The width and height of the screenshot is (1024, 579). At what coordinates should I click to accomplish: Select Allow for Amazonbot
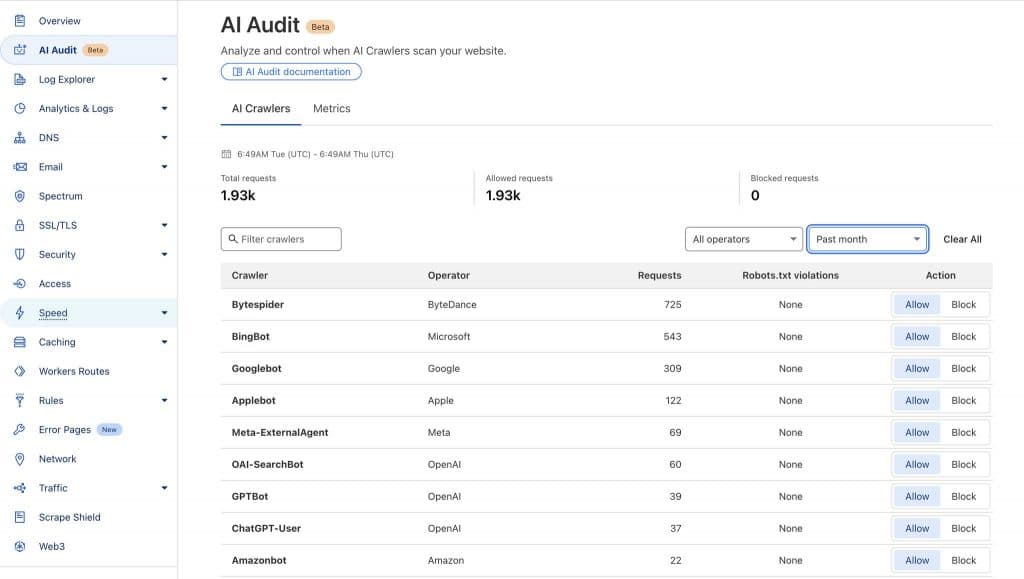pyautogui.click(x=917, y=561)
